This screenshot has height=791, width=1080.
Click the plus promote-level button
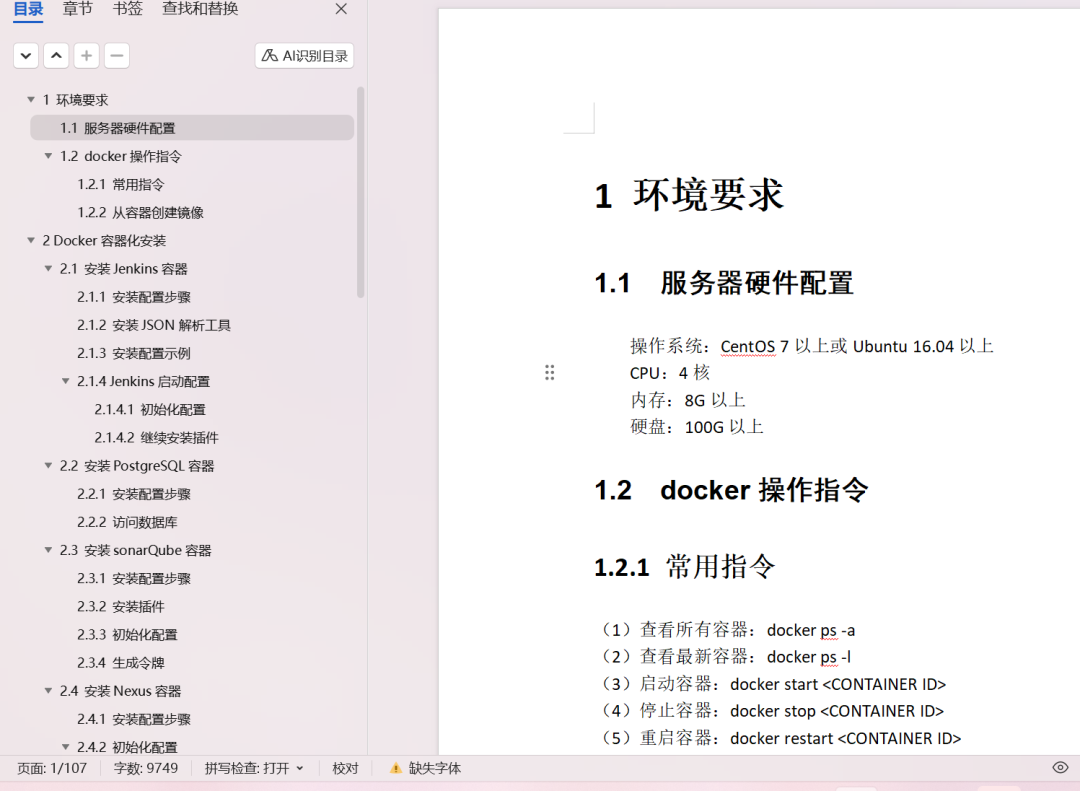click(87, 56)
